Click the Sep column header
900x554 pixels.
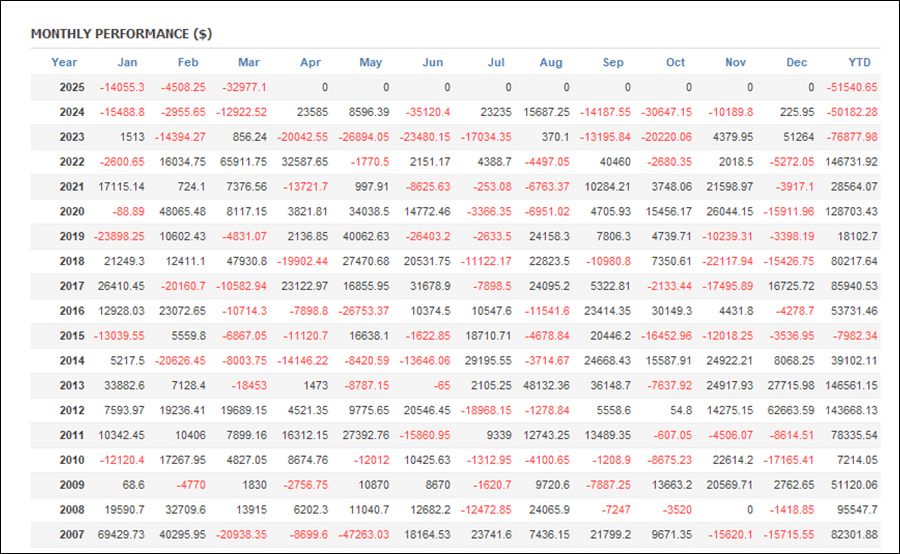point(612,63)
